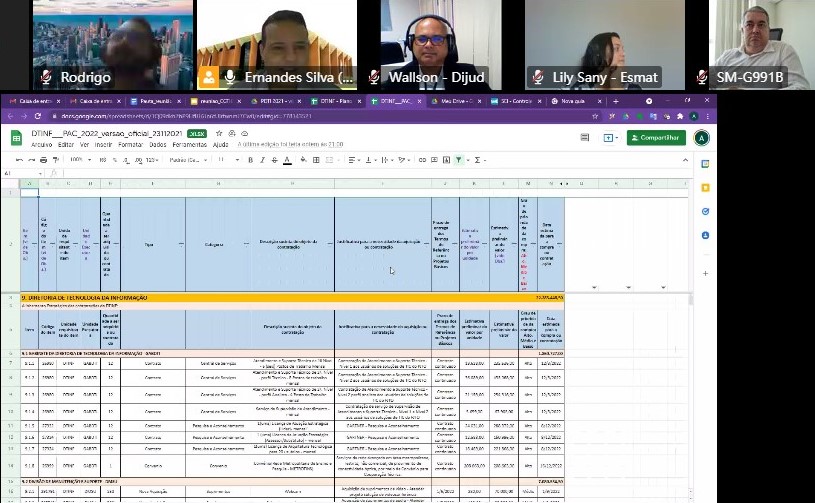
Task: Open the Formatar menu
Action: tap(130, 145)
